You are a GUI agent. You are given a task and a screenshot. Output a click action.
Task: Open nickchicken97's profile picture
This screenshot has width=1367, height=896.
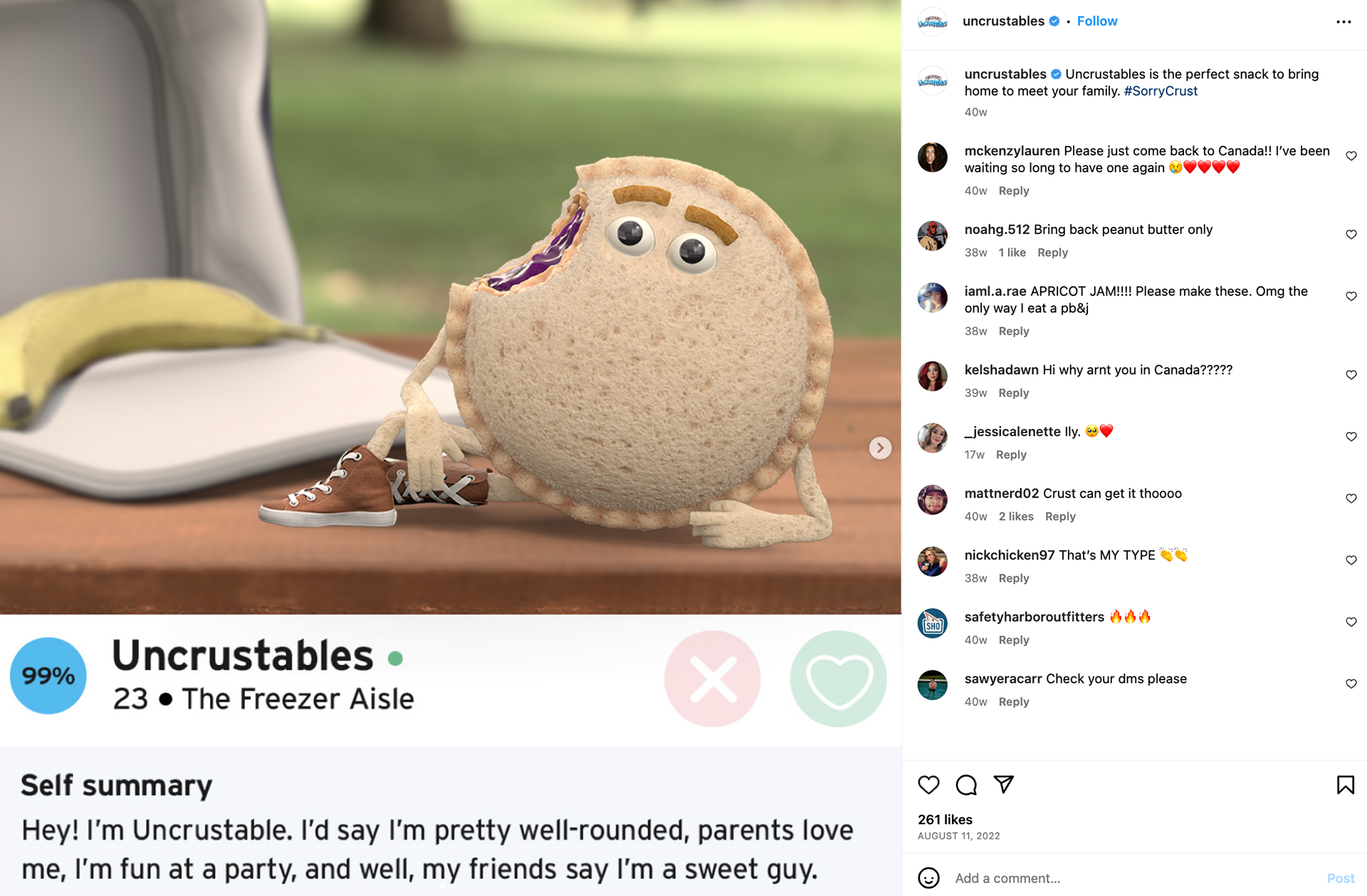tap(932, 562)
